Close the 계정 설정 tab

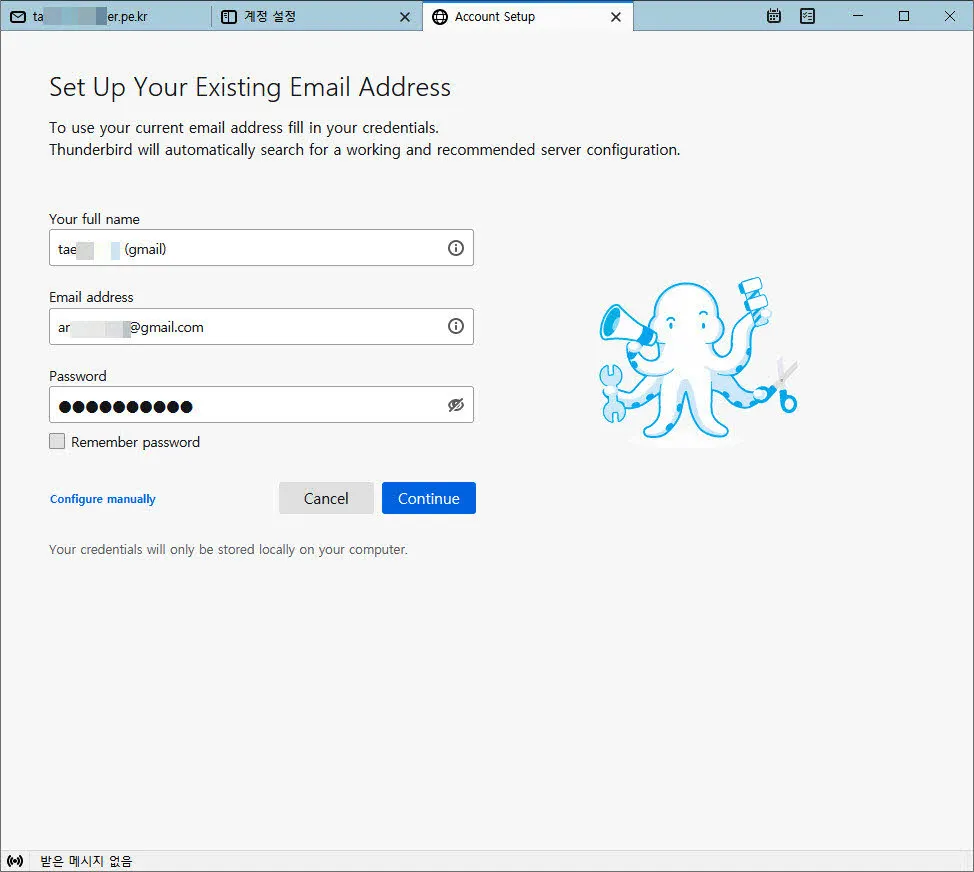(405, 17)
